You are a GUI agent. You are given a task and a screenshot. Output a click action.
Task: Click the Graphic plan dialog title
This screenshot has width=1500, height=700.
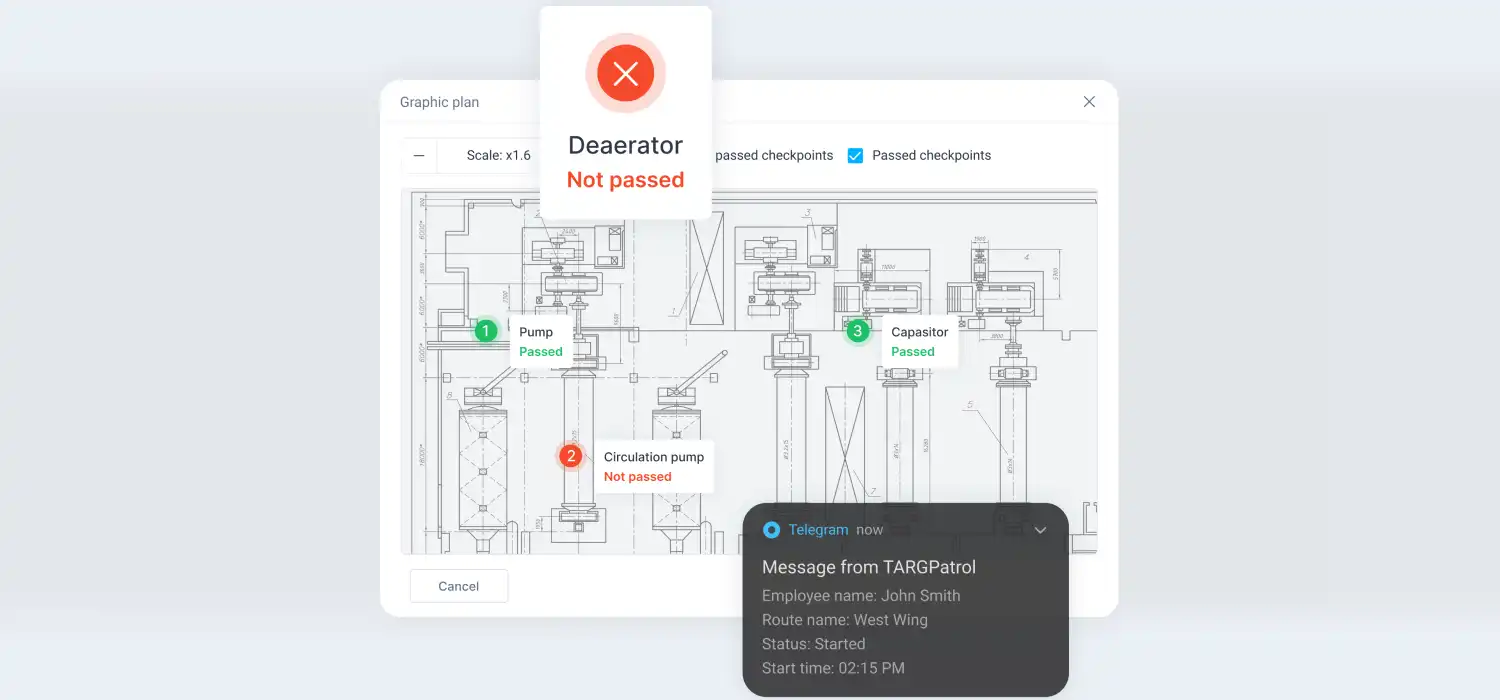tap(439, 102)
